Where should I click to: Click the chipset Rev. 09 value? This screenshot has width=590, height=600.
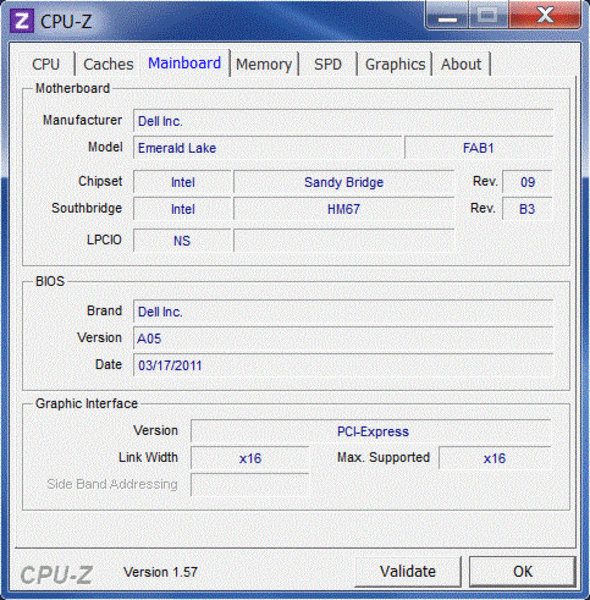click(x=527, y=182)
